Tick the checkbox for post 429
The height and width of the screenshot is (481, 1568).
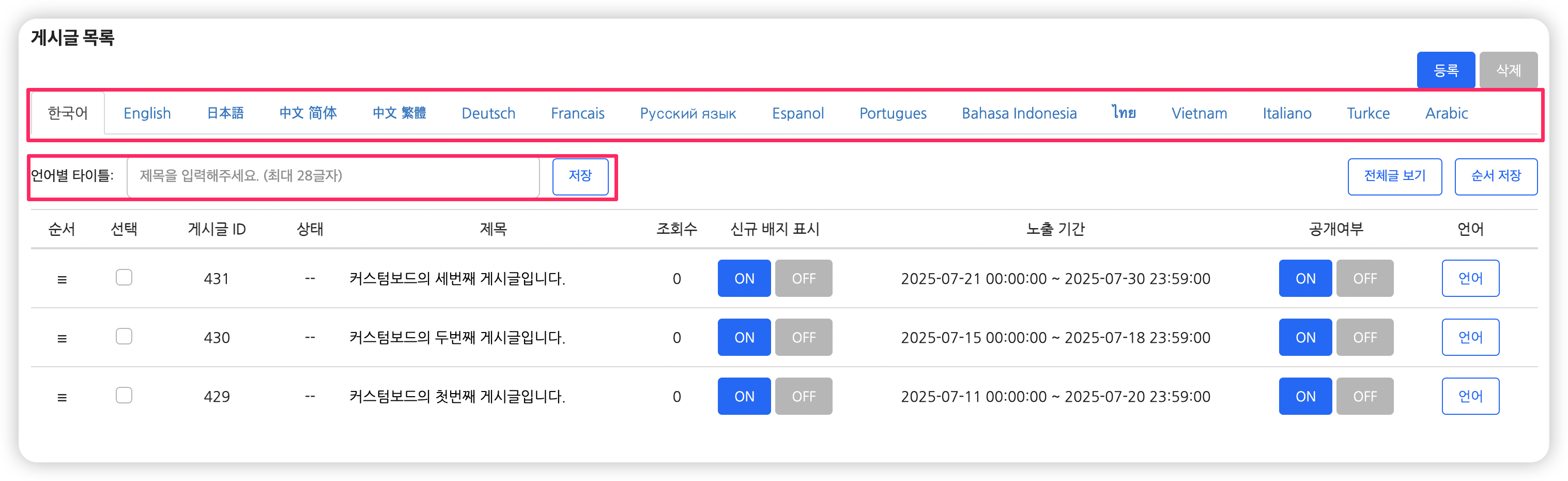pyautogui.click(x=124, y=396)
